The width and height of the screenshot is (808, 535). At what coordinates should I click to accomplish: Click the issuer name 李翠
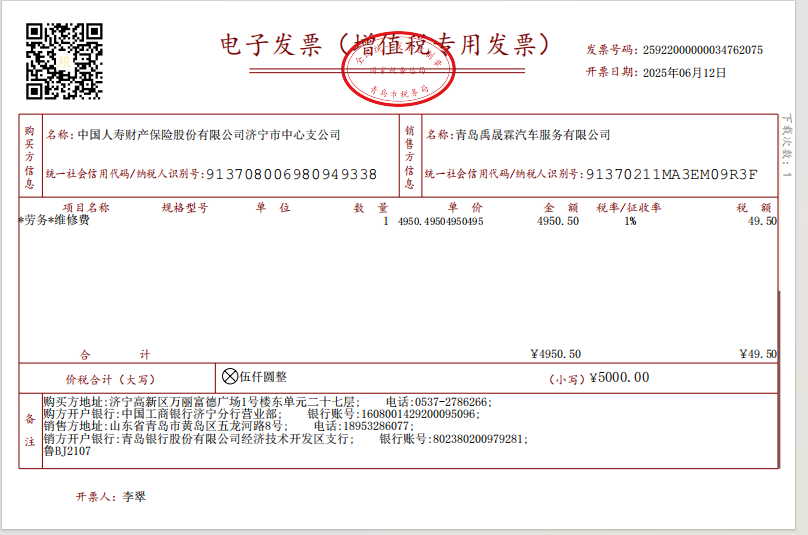134,496
